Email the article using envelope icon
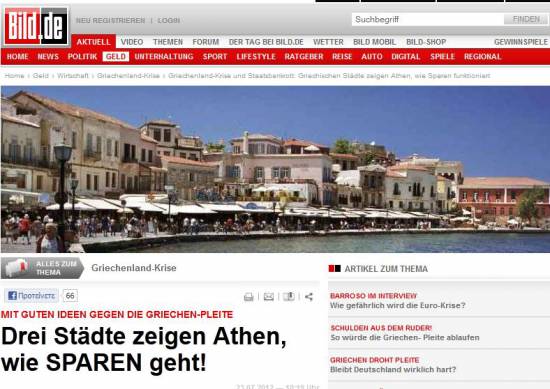 [x=269, y=297]
